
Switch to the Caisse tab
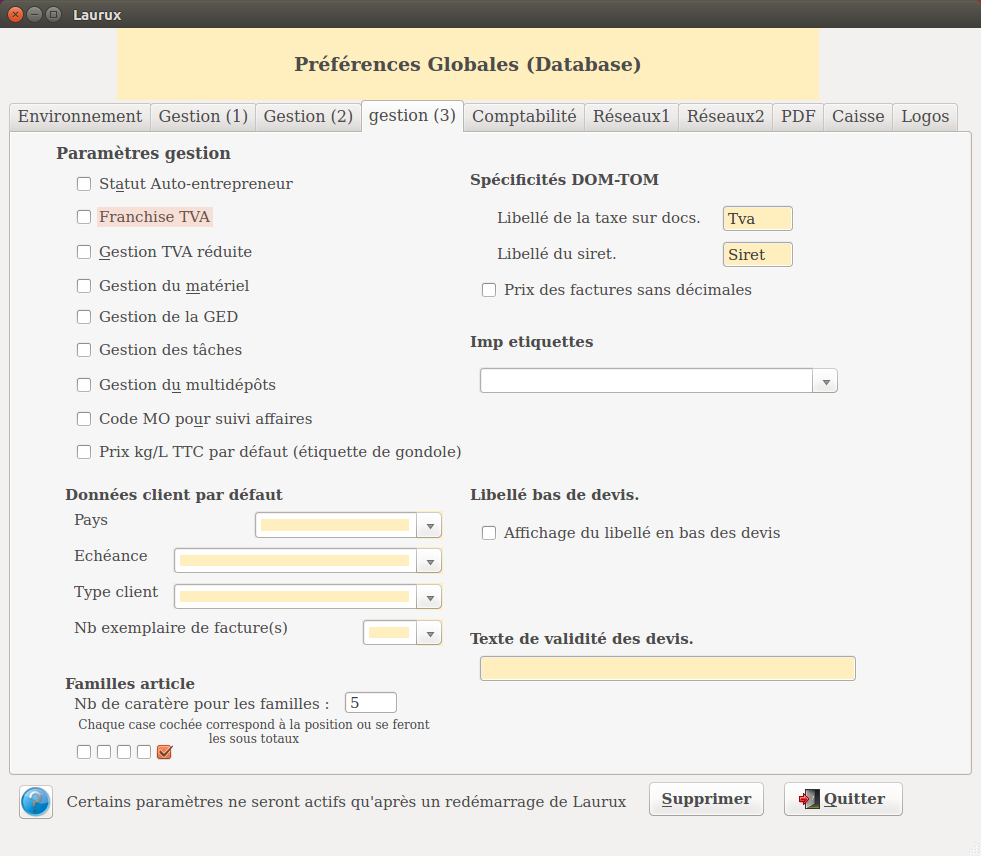pyautogui.click(x=858, y=117)
